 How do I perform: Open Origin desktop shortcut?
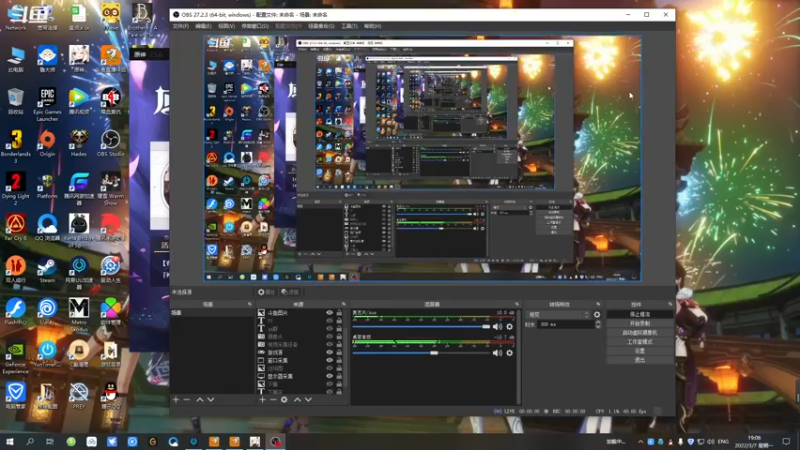[x=47, y=143]
